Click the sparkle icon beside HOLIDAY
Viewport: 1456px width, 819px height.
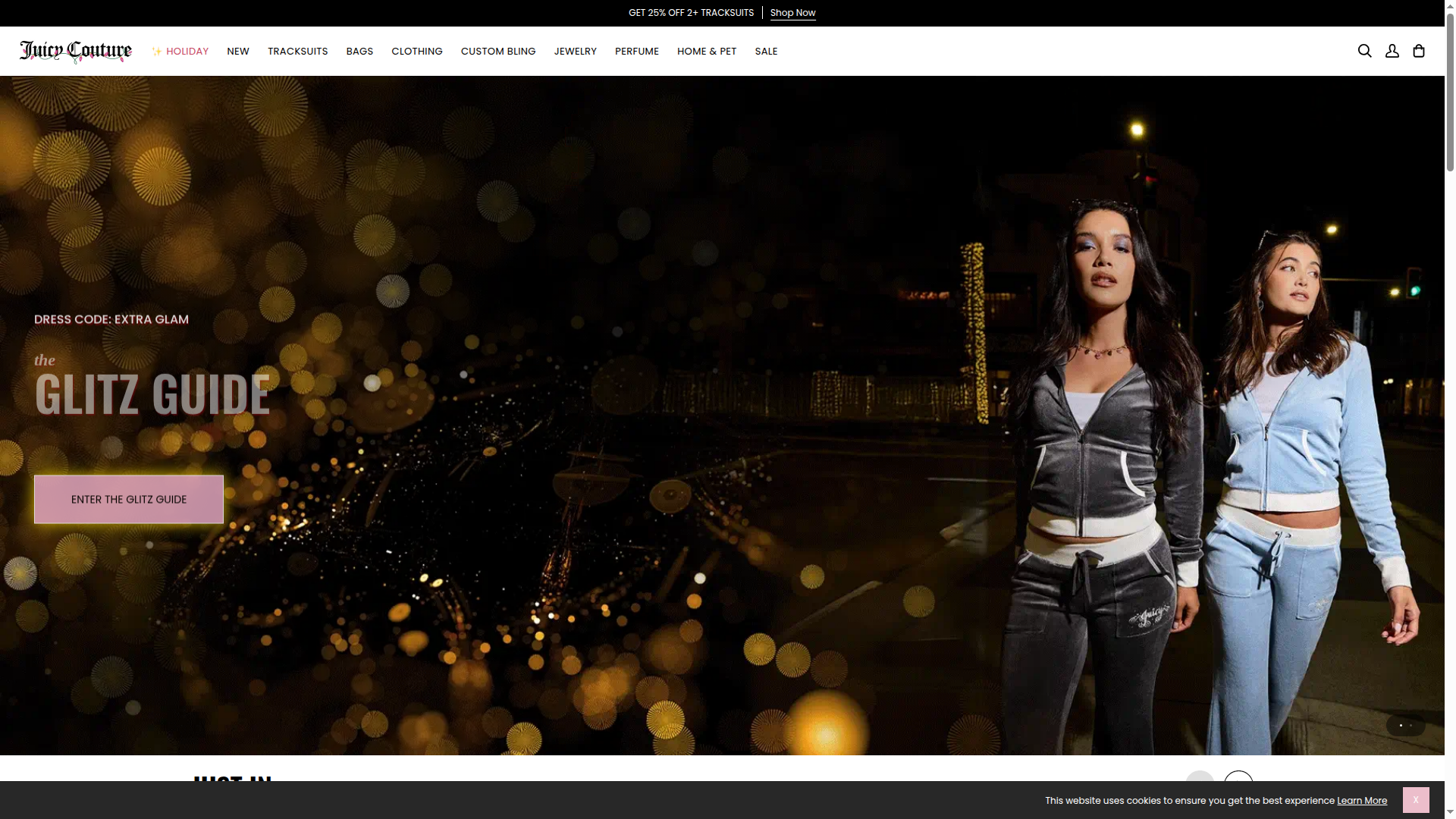[x=156, y=51]
